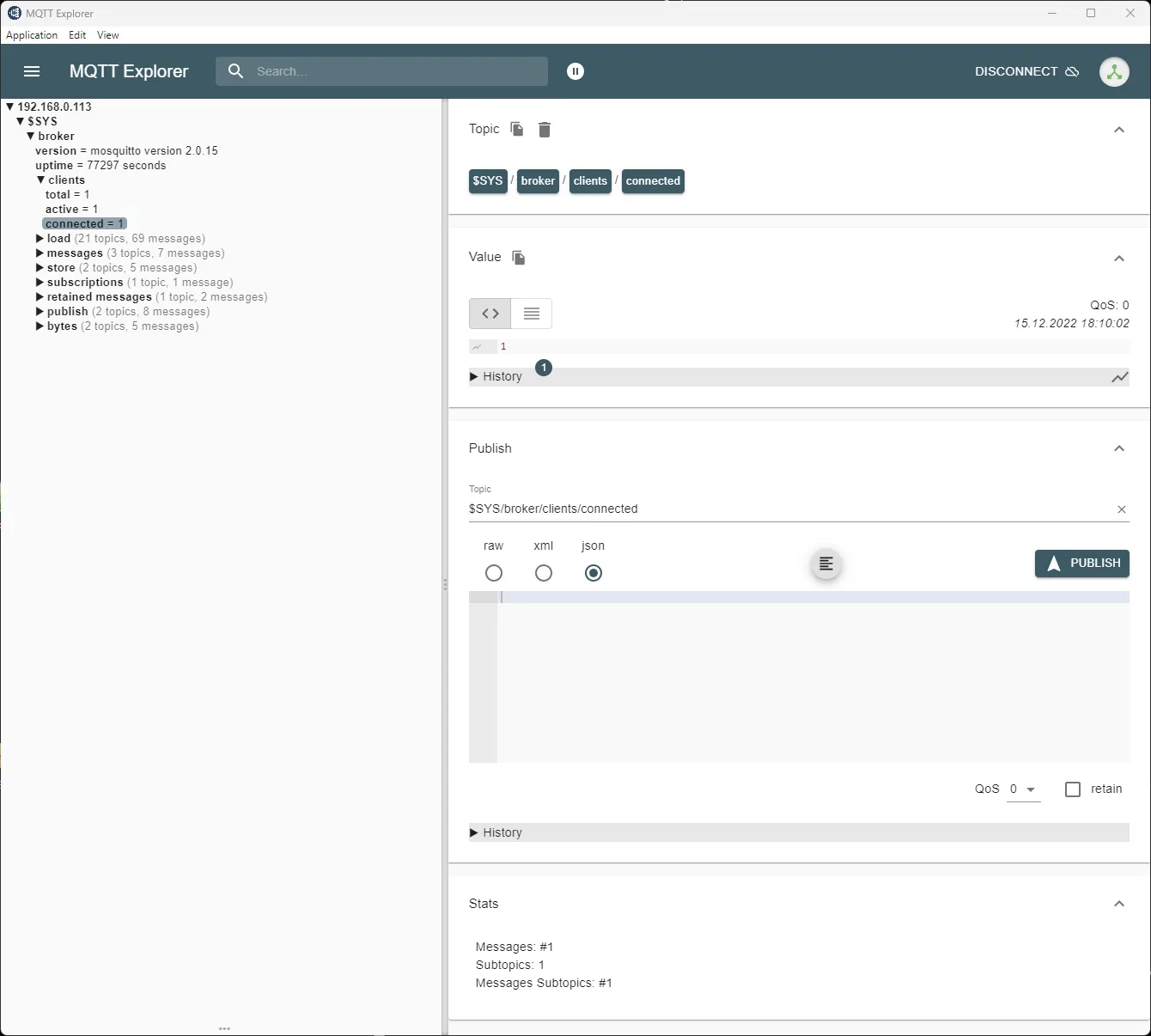The height and width of the screenshot is (1036, 1151).
Task: Click the small chart icon beside value
Action: (x=477, y=346)
